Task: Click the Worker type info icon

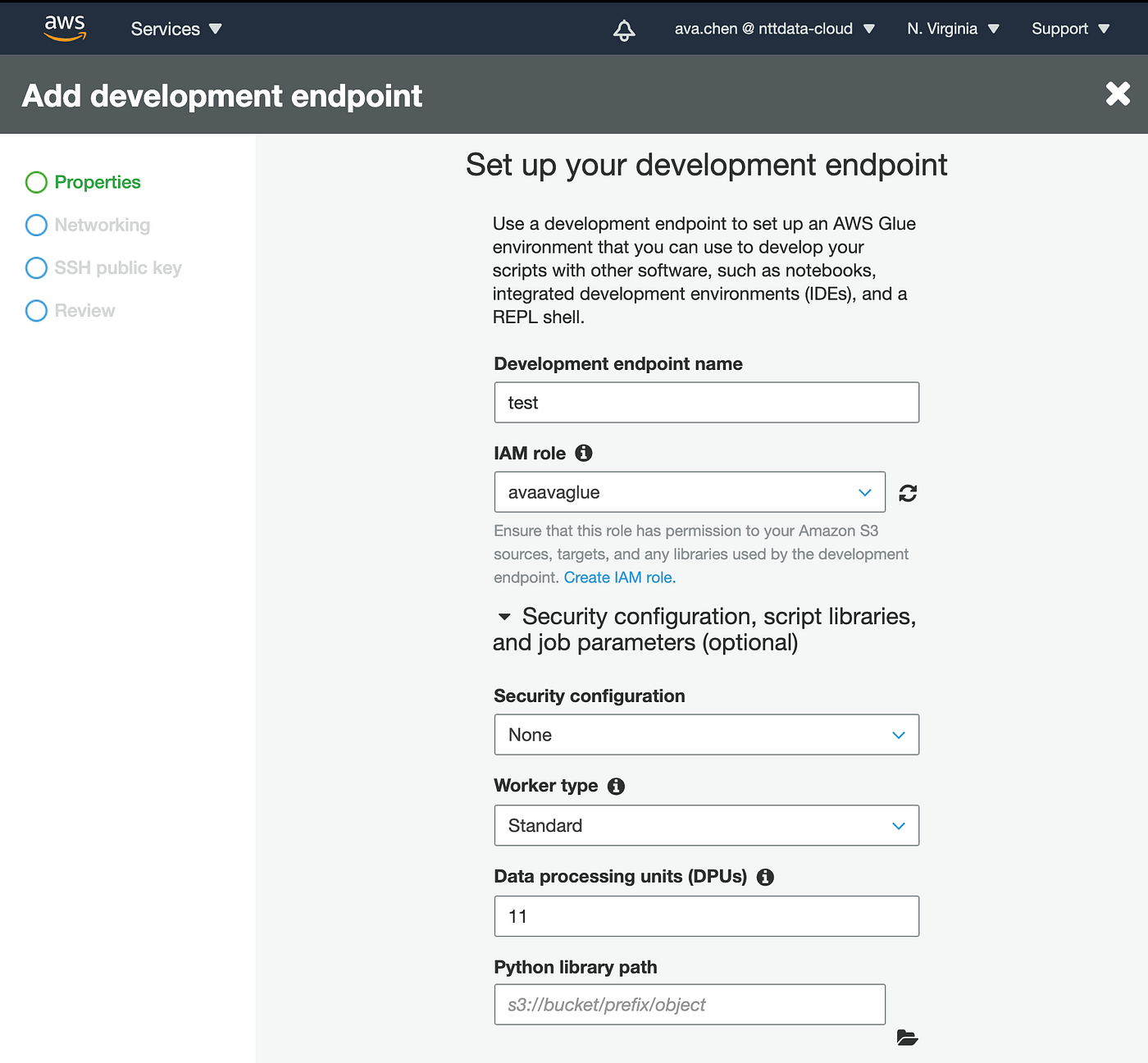Action: pyautogui.click(x=615, y=786)
